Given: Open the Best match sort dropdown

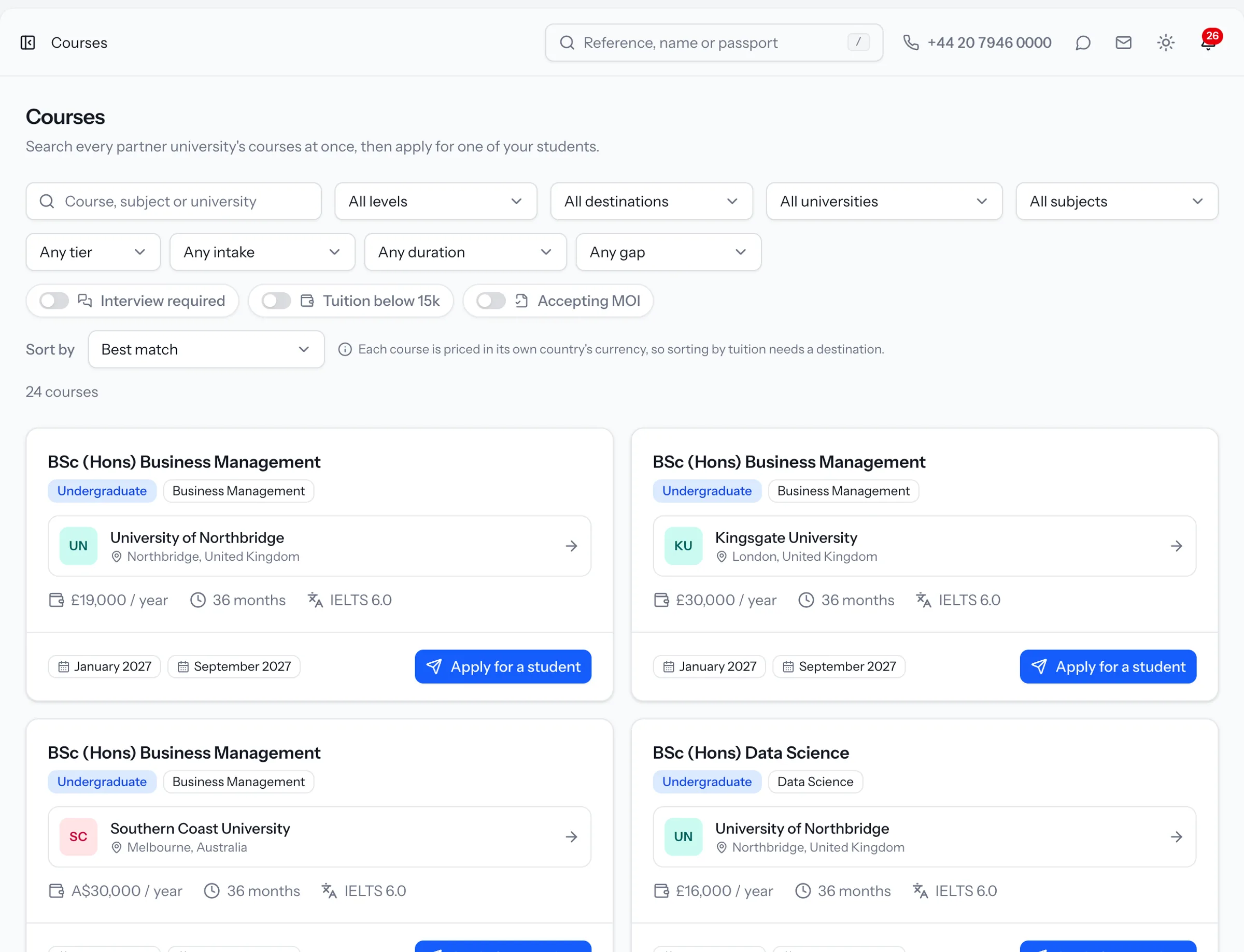Looking at the screenshot, I should click(x=206, y=349).
